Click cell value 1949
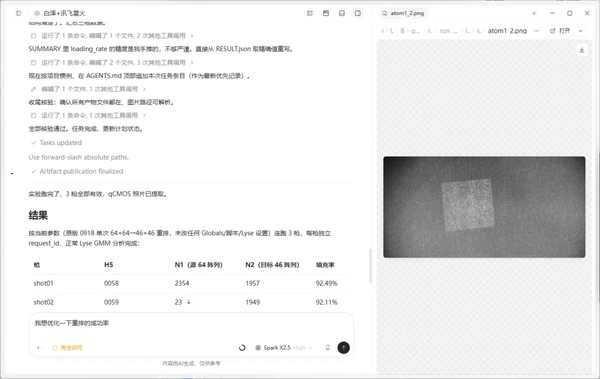This screenshot has width=600, height=379. [253, 302]
